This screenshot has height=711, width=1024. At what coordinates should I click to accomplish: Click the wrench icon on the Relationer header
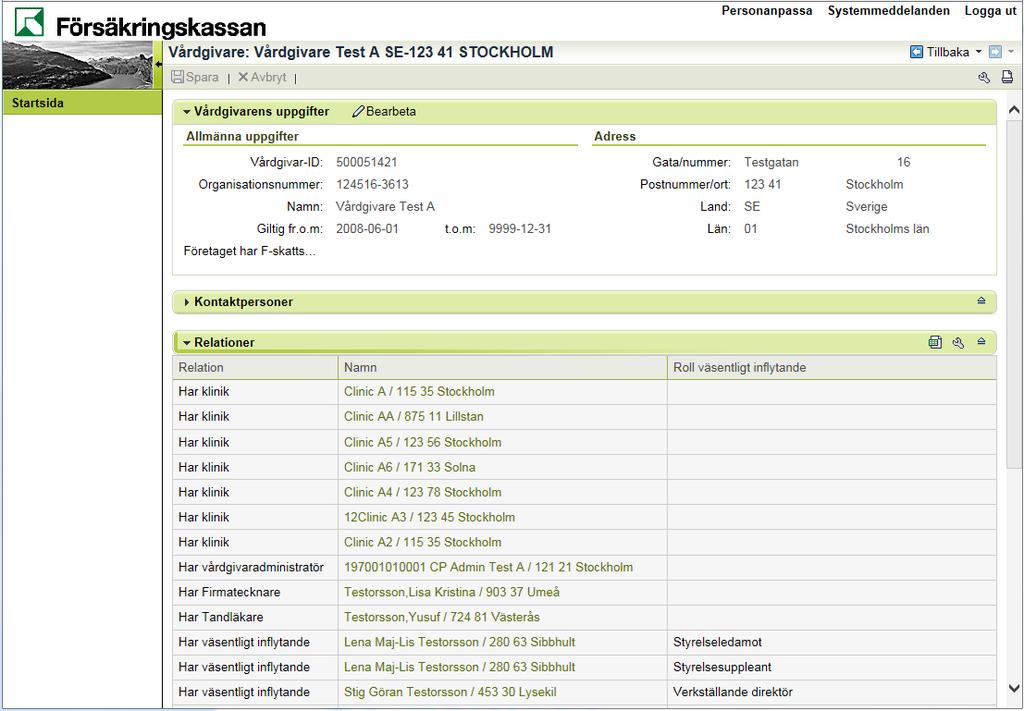pyautogui.click(x=958, y=343)
